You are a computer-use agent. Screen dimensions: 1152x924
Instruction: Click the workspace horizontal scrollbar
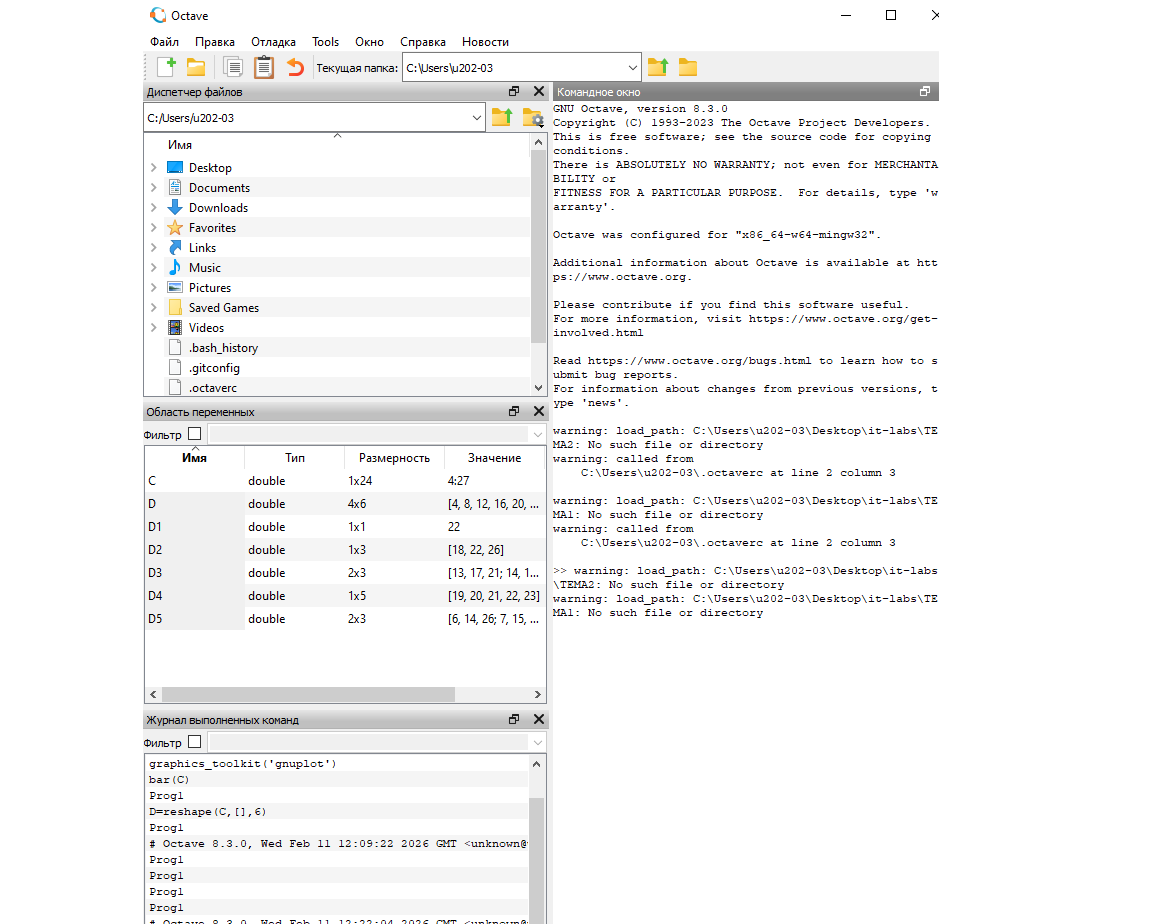308,694
